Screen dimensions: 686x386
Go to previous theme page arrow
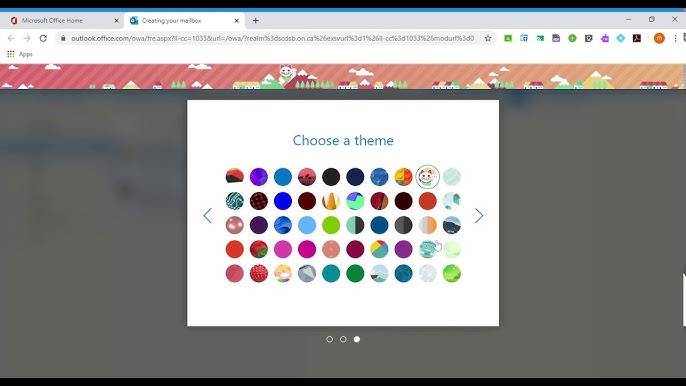click(x=207, y=215)
